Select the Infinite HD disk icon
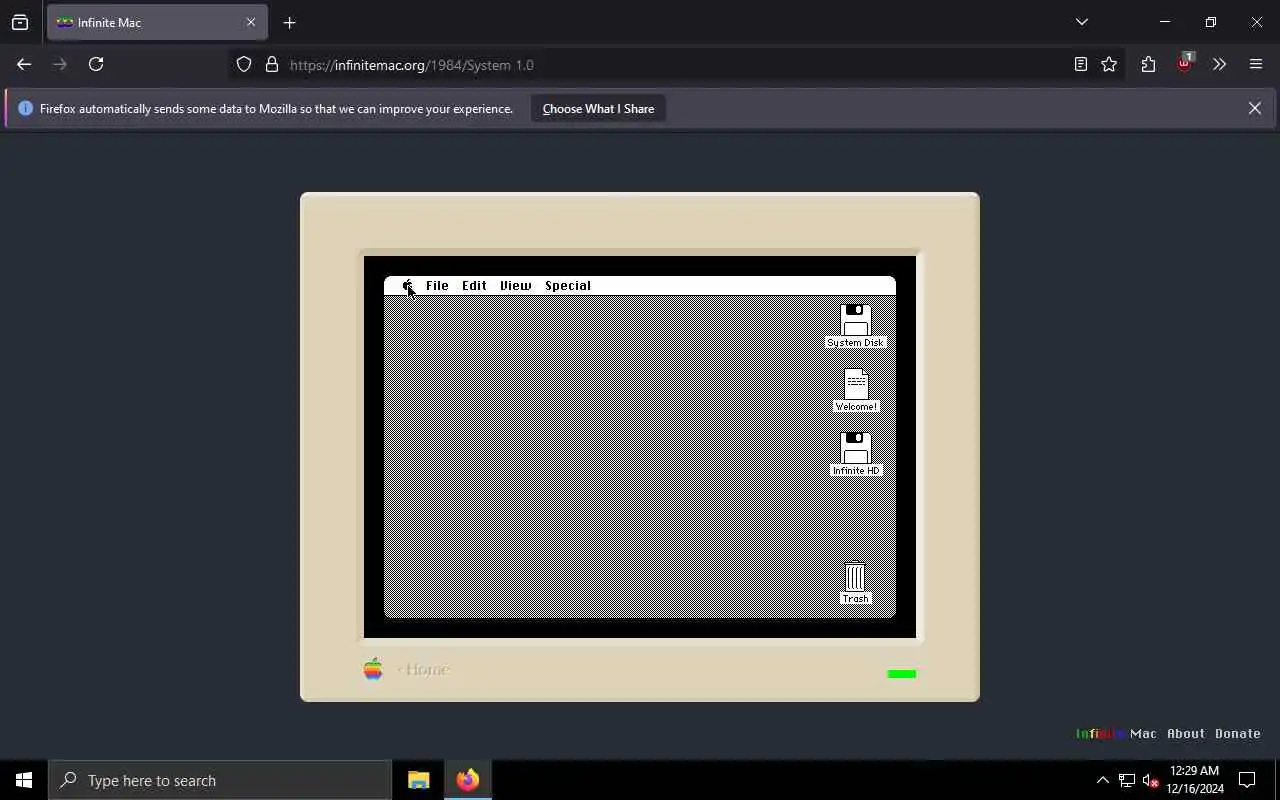 [x=855, y=449]
